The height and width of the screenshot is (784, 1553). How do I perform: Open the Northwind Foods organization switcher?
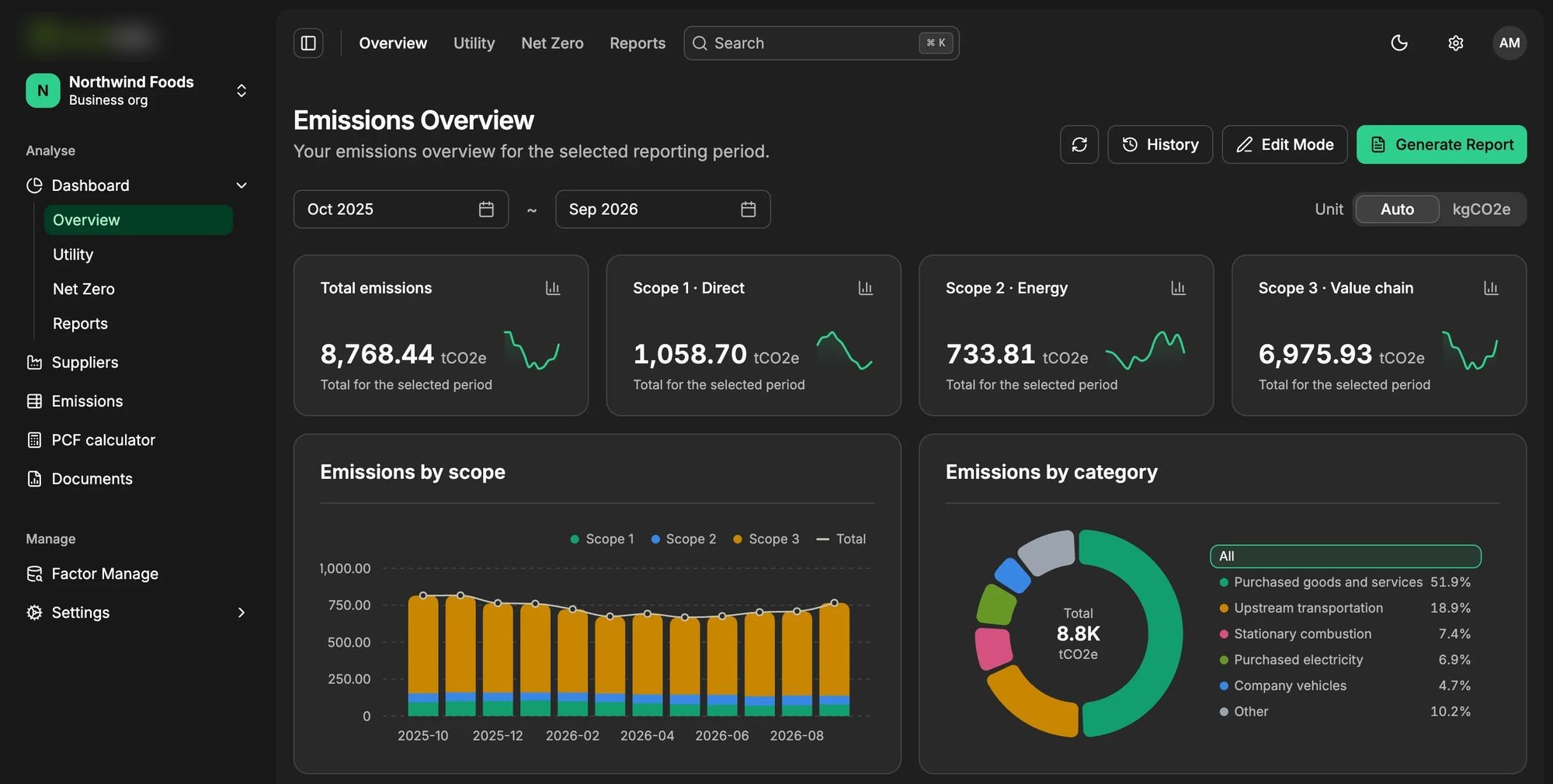pyautogui.click(x=137, y=91)
